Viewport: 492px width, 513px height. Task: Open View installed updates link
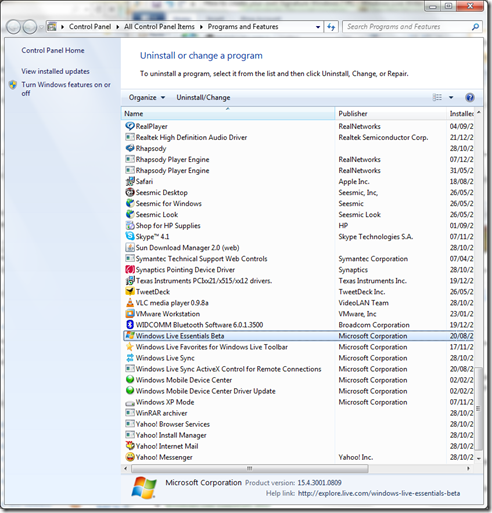point(55,71)
